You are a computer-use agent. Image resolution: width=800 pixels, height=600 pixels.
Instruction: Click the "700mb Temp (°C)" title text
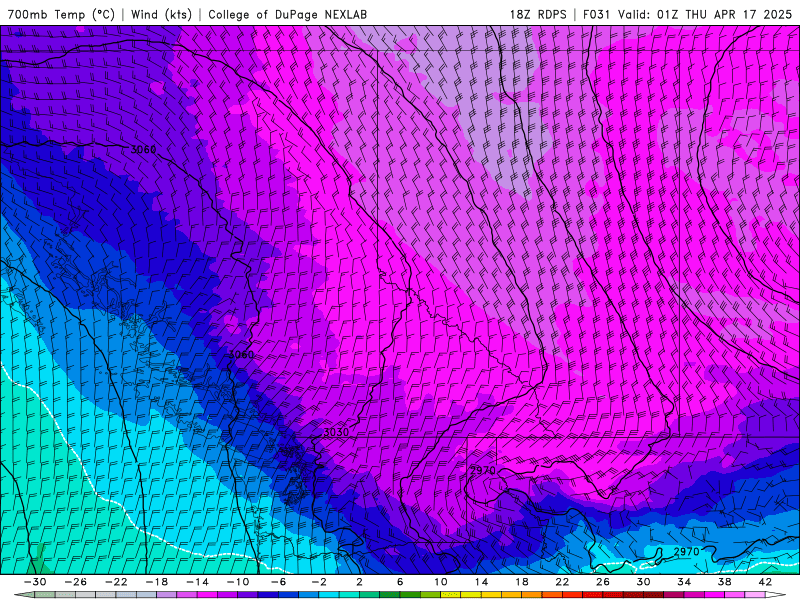62,14
